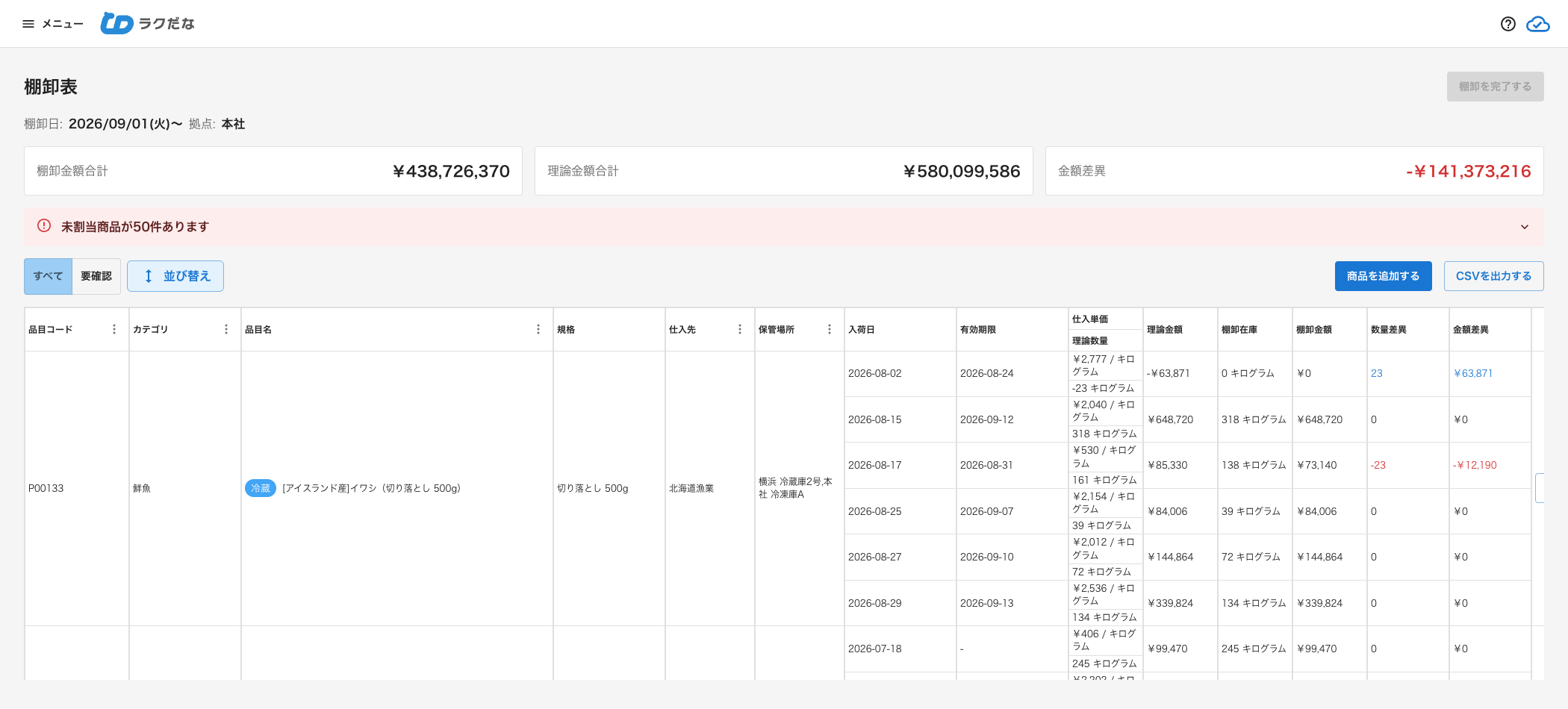Image resolution: width=1568 pixels, height=709 pixels.
Task: Click the 拠点 本社 label
Action: tap(217, 124)
